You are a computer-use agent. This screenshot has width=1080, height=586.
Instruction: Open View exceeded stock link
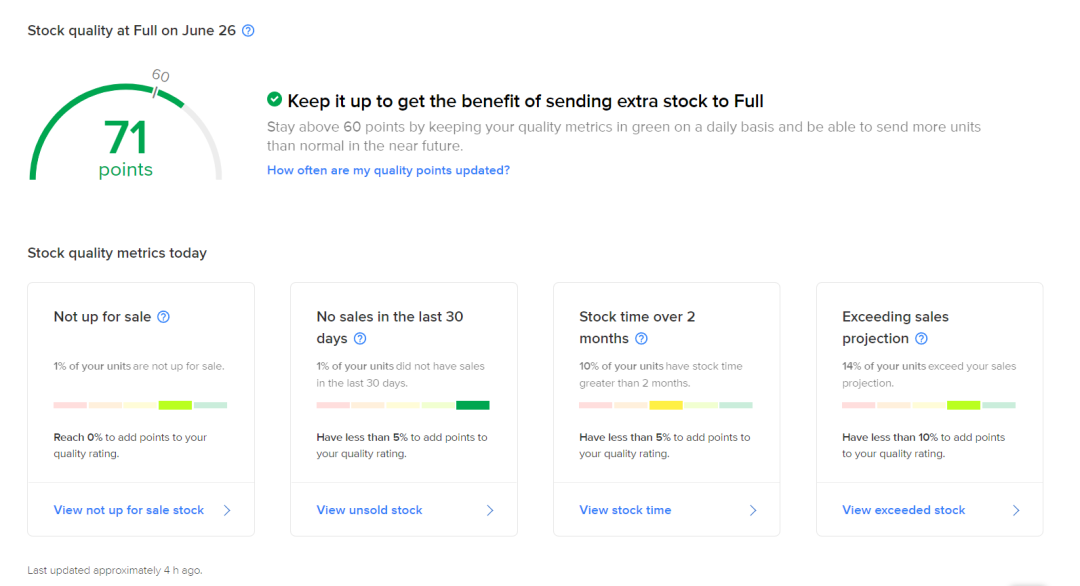tap(904, 510)
